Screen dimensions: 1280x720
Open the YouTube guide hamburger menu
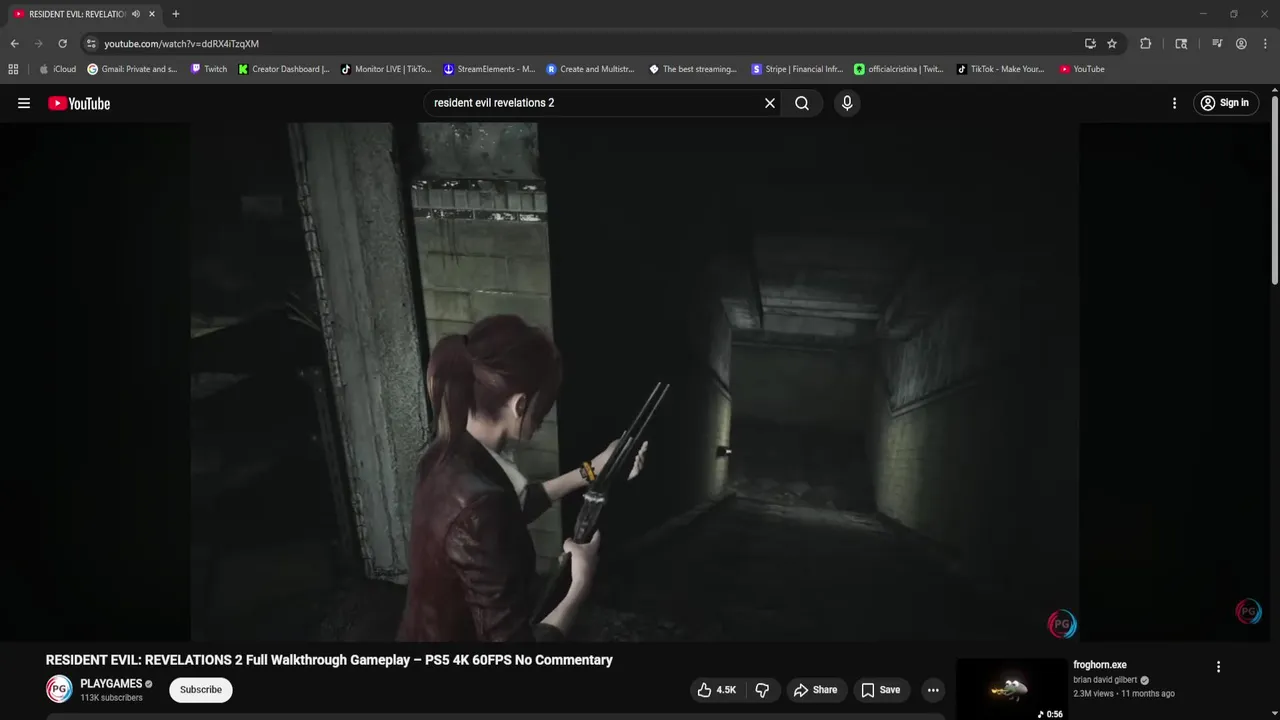24,103
